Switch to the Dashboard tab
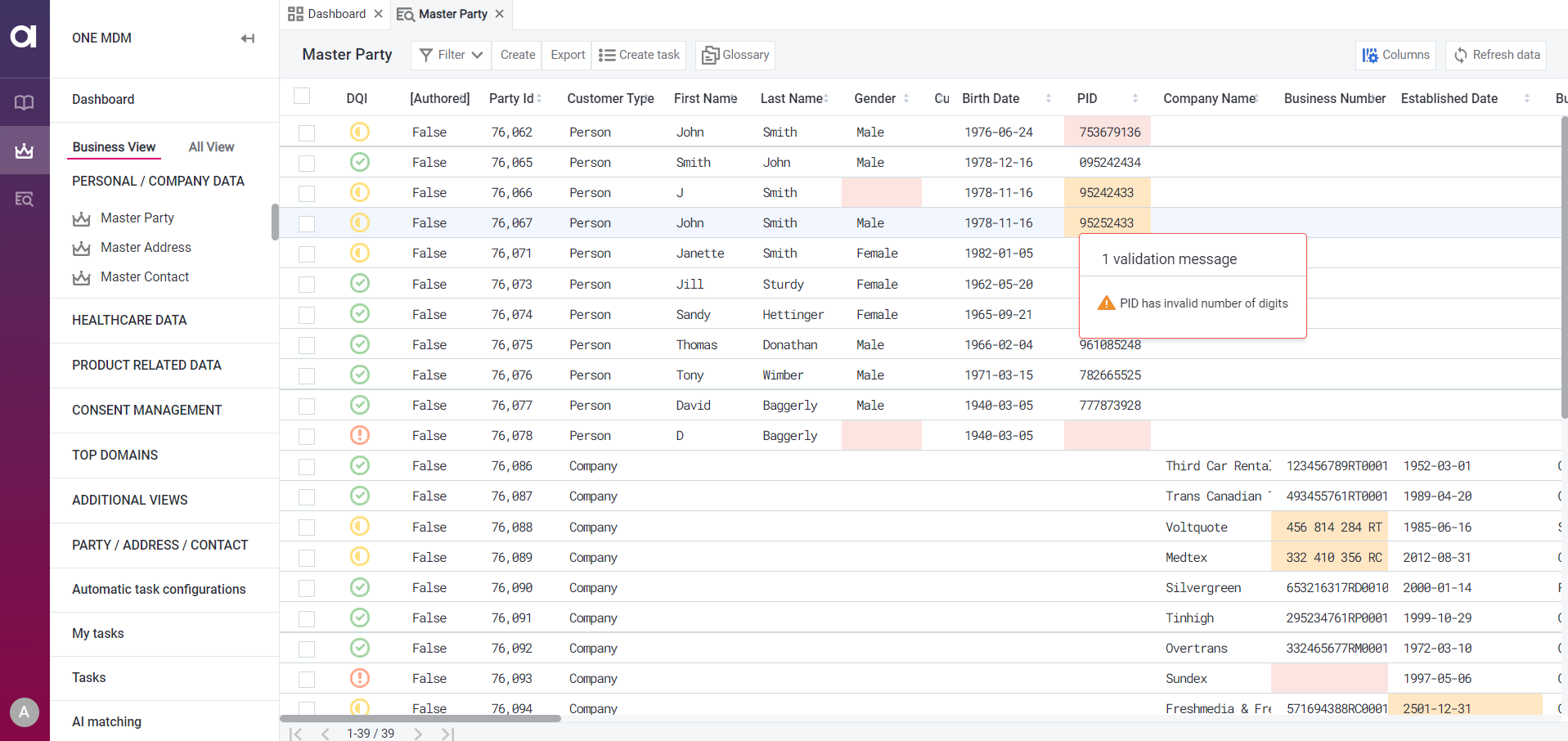 pos(335,14)
